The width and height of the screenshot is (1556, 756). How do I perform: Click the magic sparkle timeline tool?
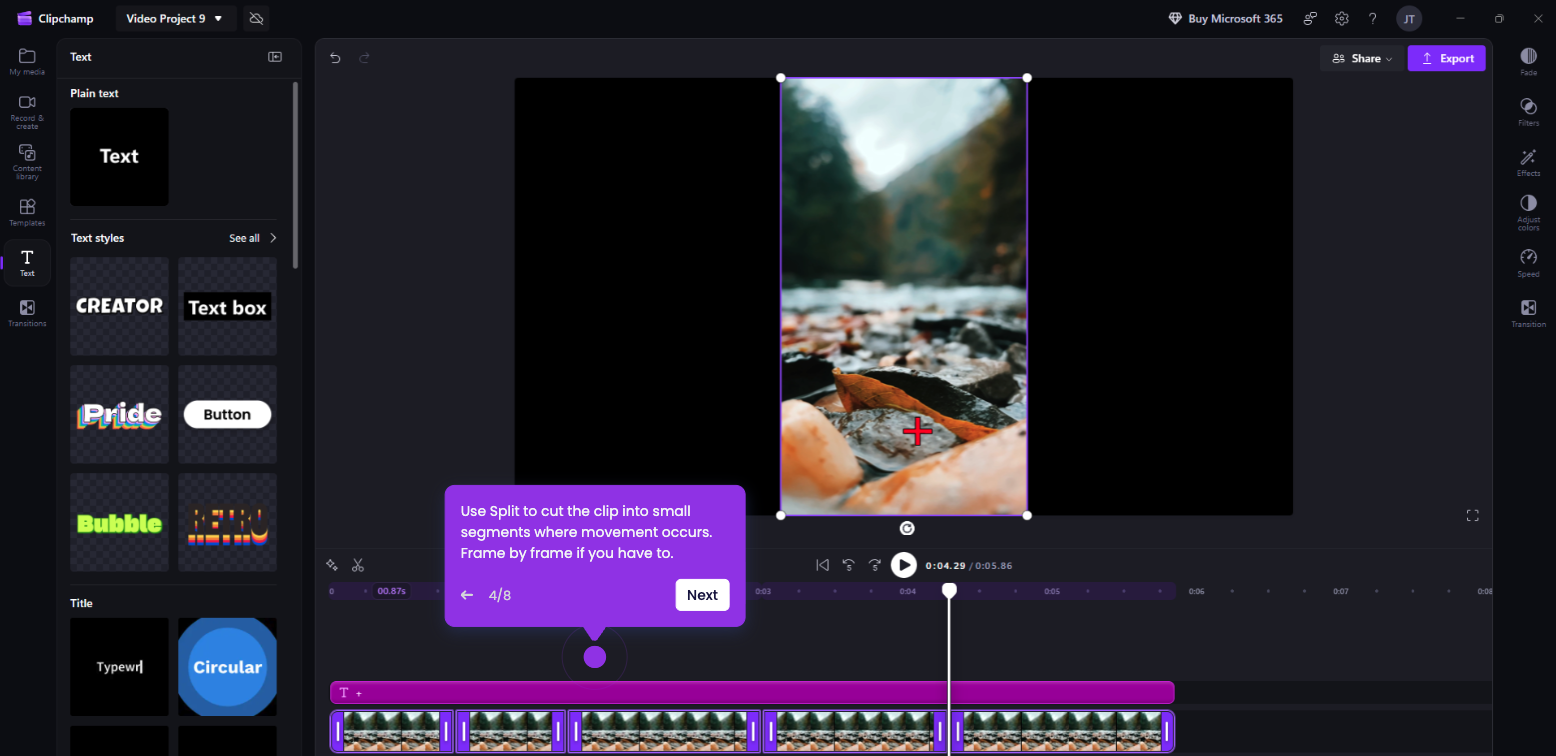[332, 565]
